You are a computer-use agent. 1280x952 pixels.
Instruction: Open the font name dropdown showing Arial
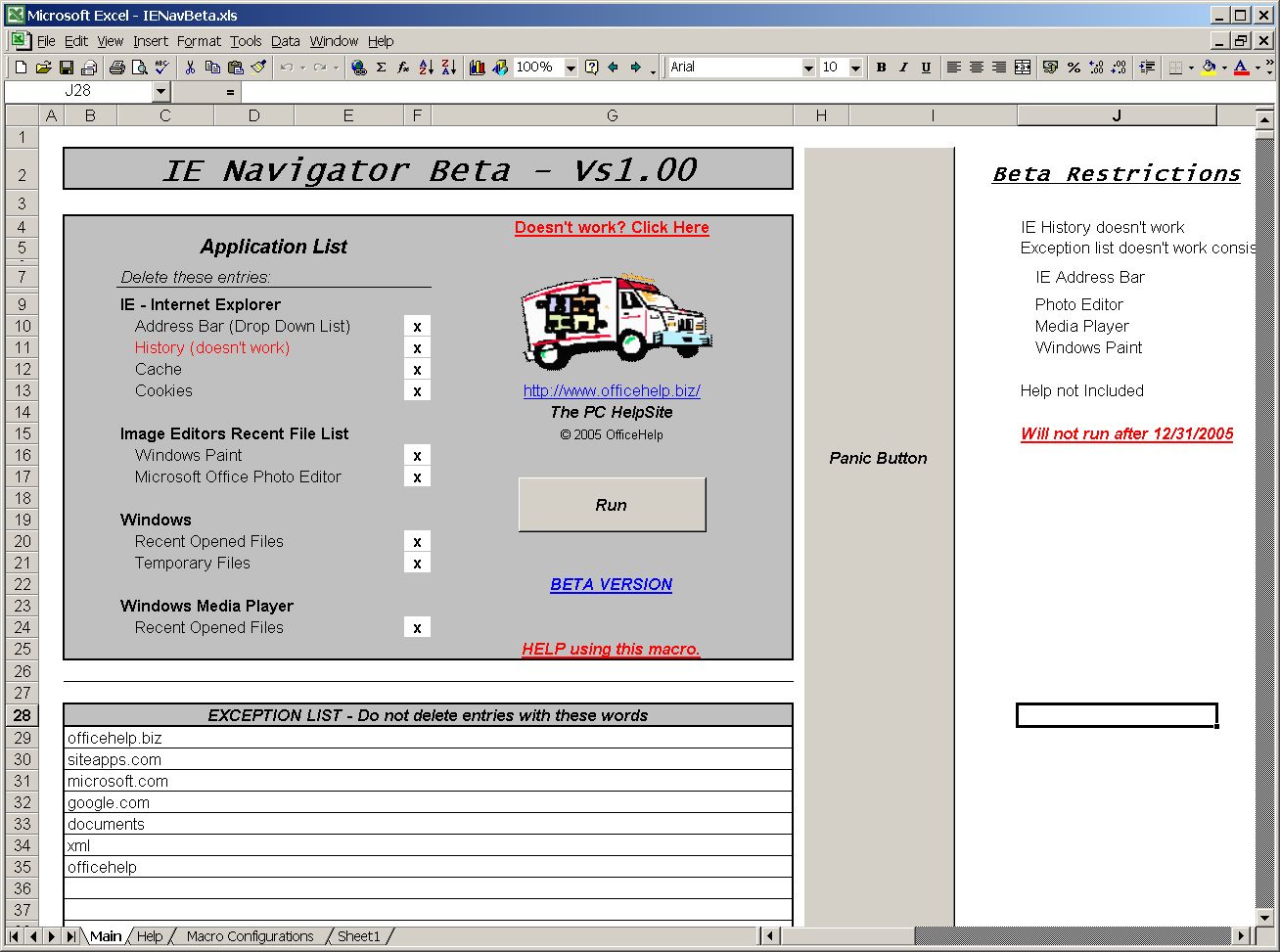806,68
